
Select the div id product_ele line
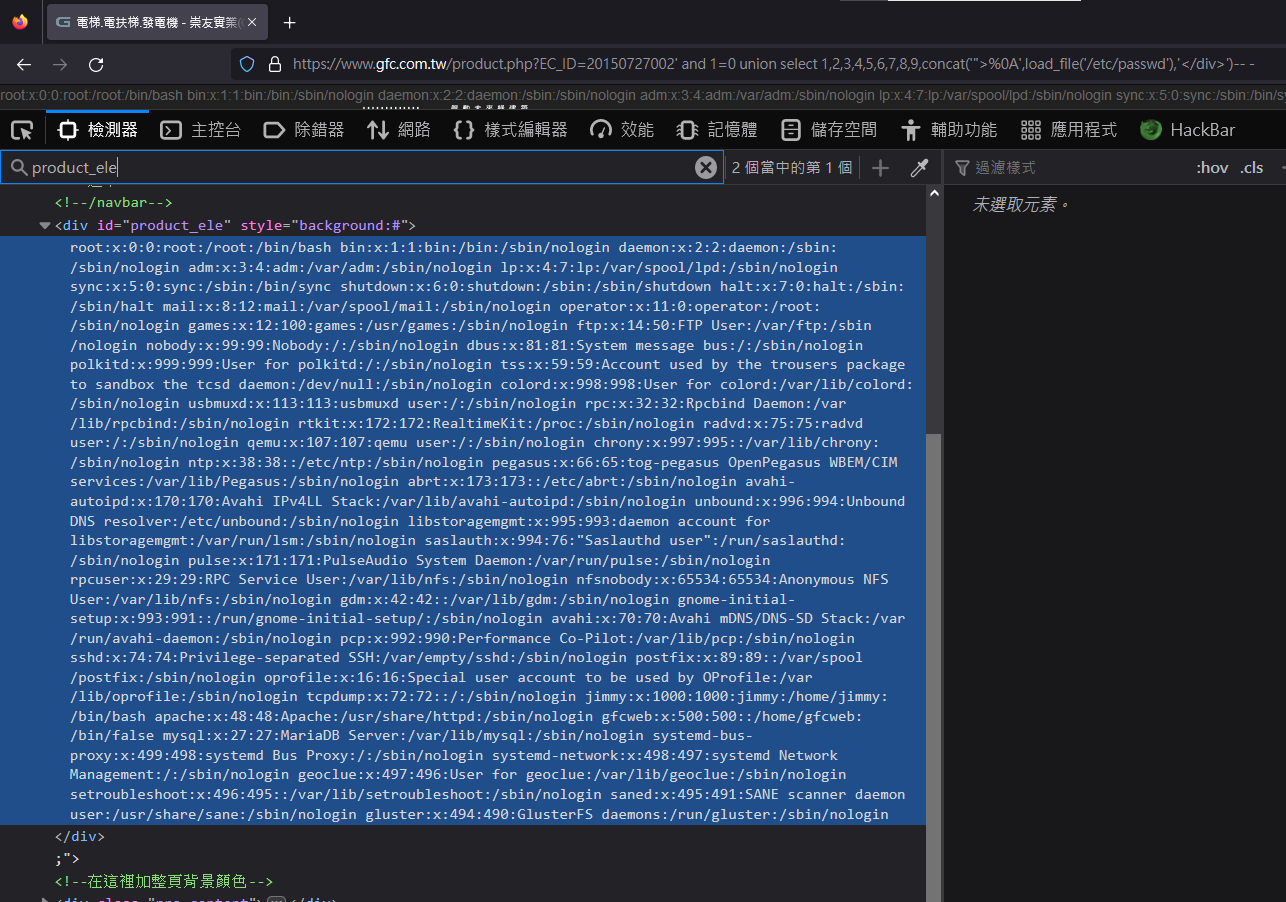click(235, 226)
